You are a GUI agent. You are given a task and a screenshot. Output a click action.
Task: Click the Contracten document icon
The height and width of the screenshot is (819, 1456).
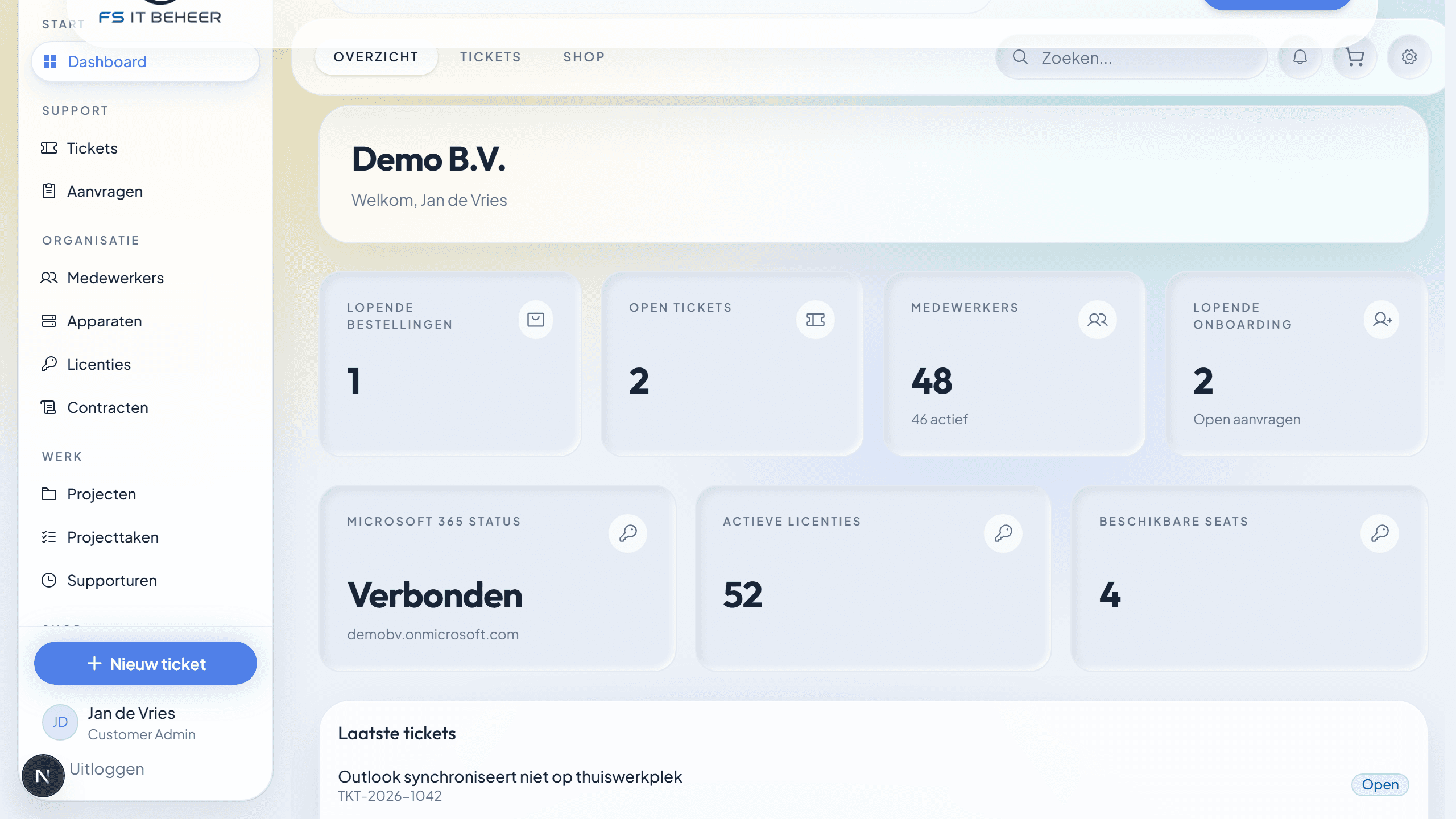[x=49, y=407]
